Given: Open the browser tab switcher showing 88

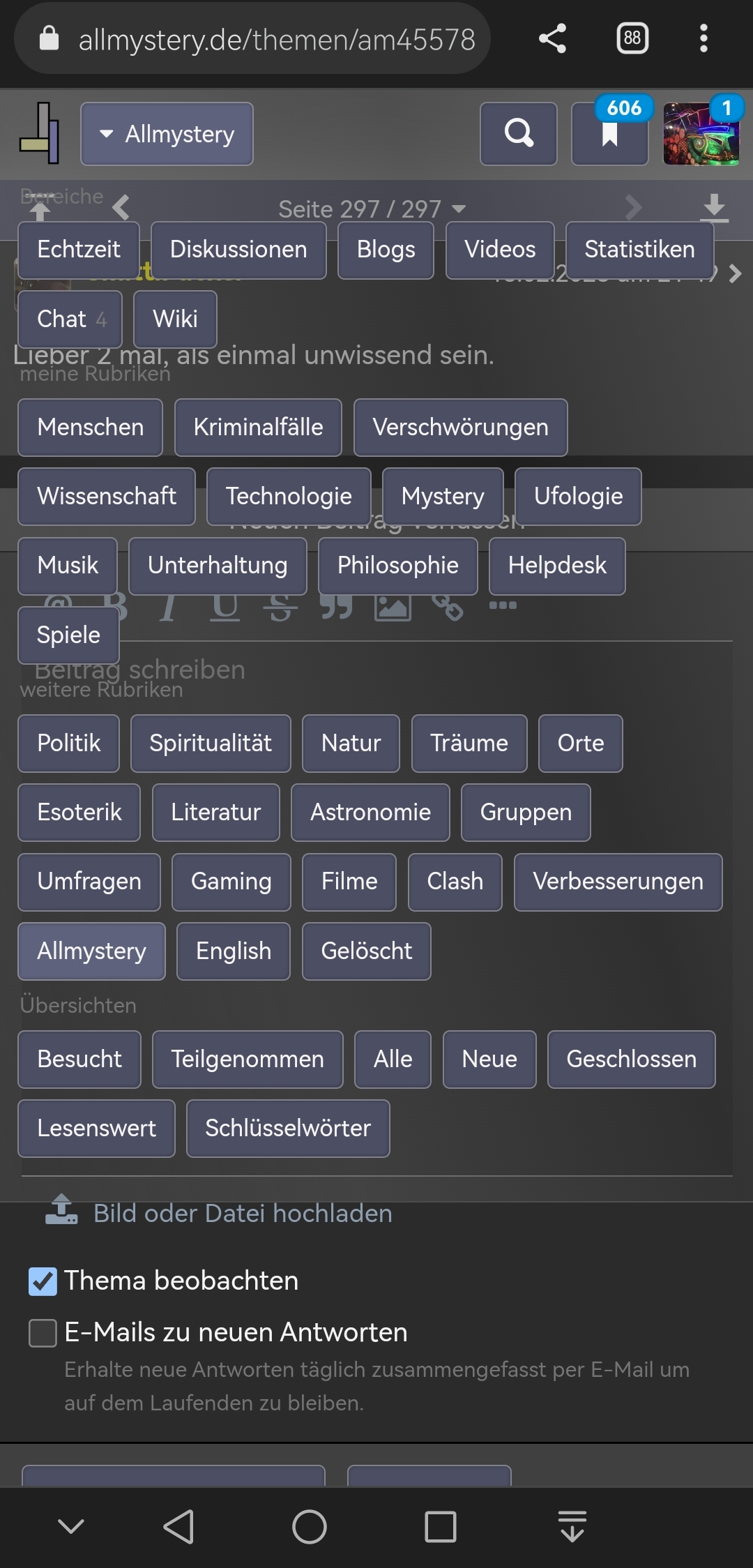Looking at the screenshot, I should (x=632, y=38).
